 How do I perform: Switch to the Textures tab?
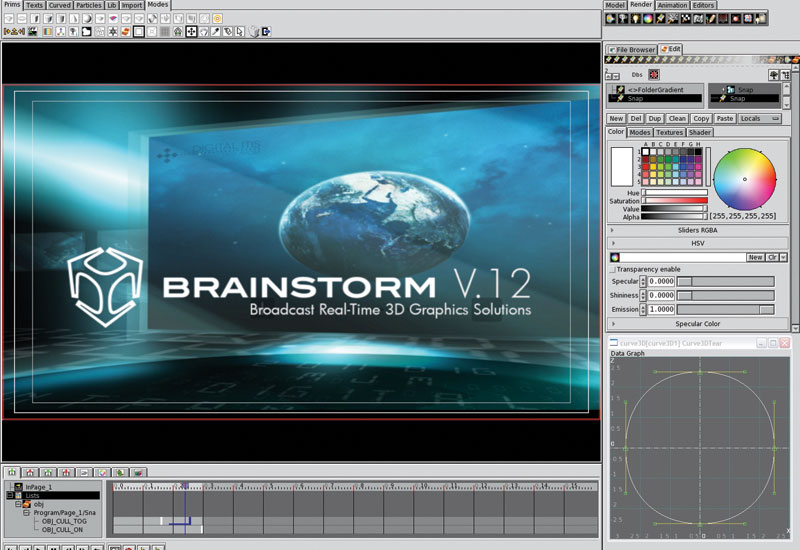click(x=669, y=132)
